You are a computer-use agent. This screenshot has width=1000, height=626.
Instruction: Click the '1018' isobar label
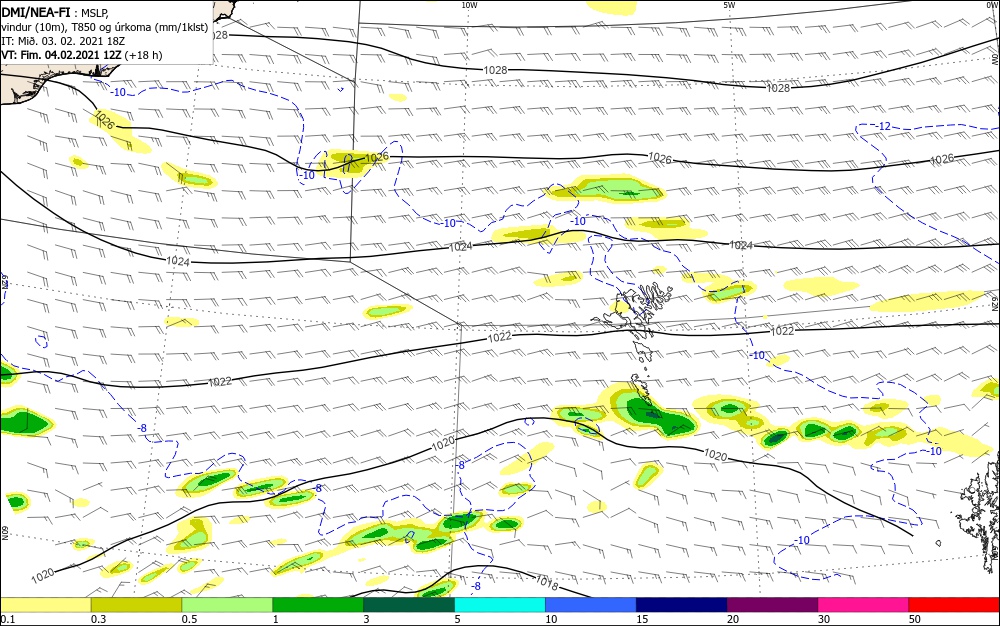547,581
